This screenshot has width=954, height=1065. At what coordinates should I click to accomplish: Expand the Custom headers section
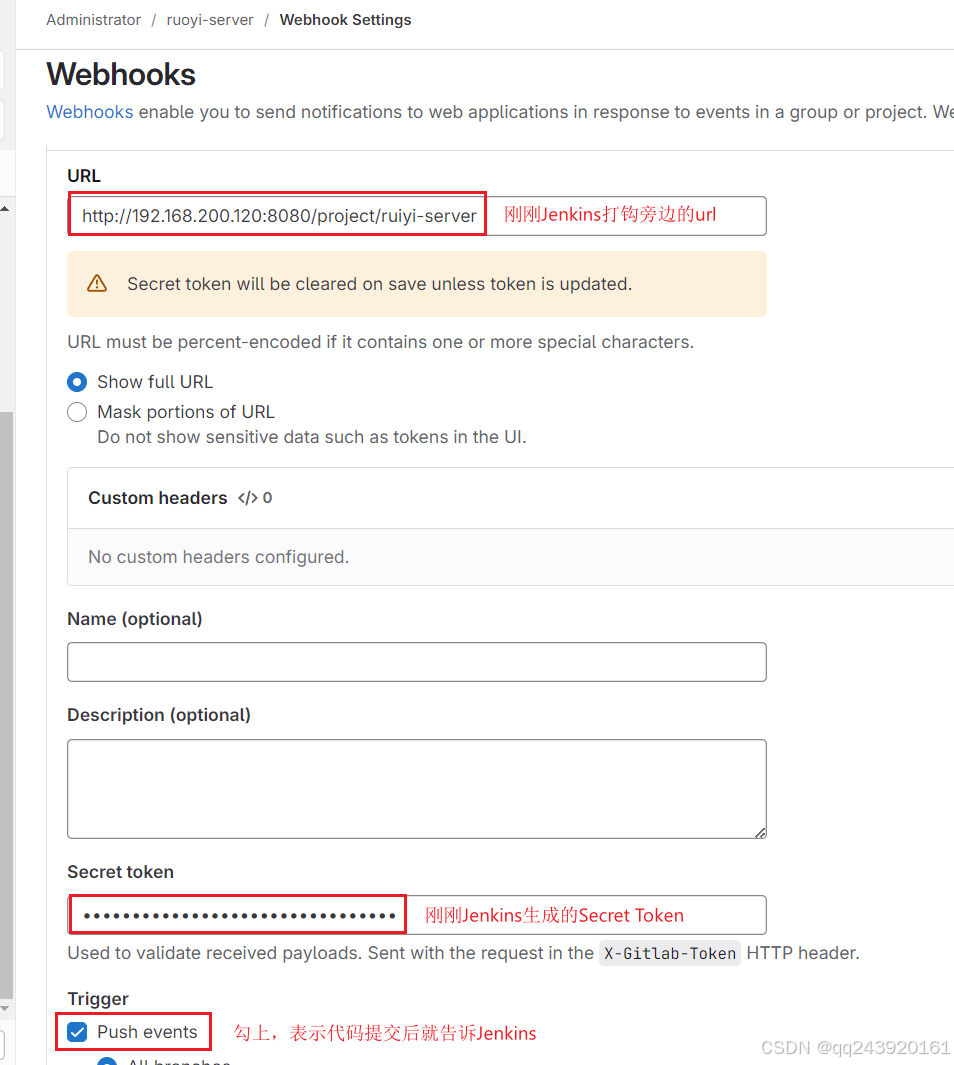tap(158, 498)
